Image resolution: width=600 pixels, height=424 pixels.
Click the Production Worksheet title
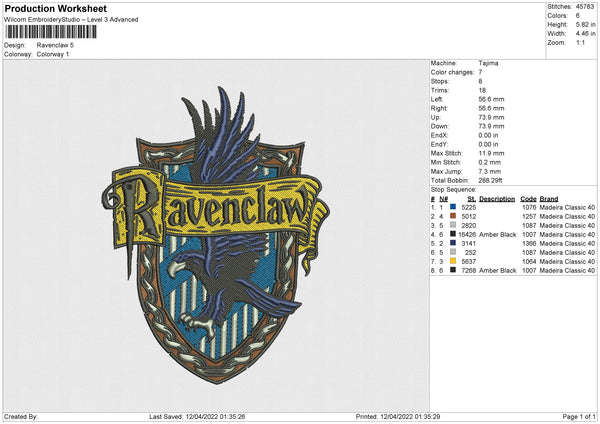coord(55,9)
